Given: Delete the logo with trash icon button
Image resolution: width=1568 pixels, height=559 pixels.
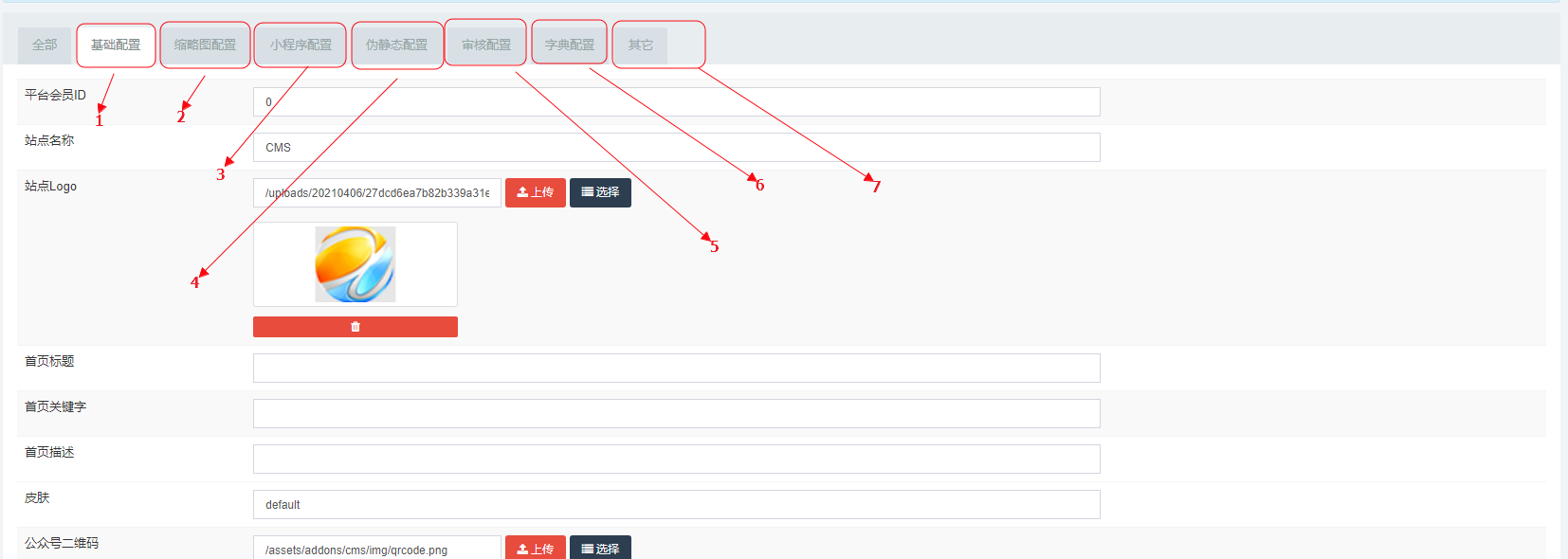Looking at the screenshot, I should 356,327.
